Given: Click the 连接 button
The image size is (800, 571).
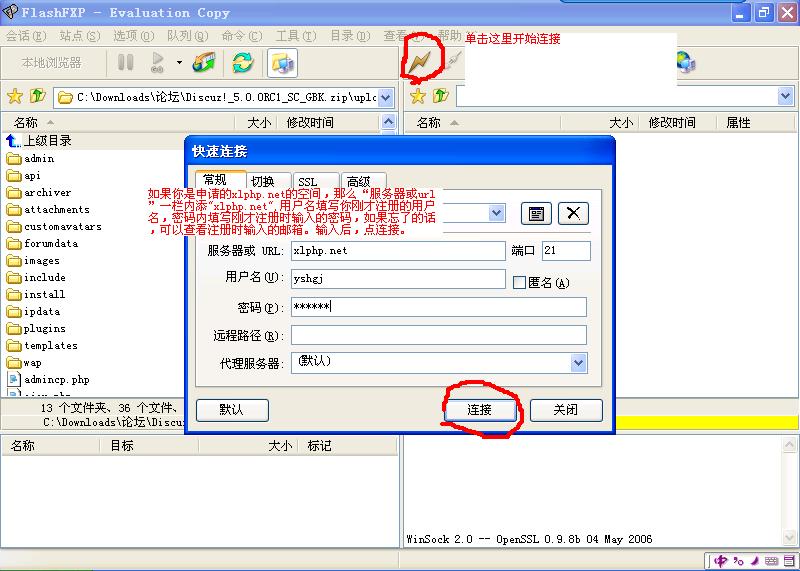Looking at the screenshot, I should tap(480, 410).
